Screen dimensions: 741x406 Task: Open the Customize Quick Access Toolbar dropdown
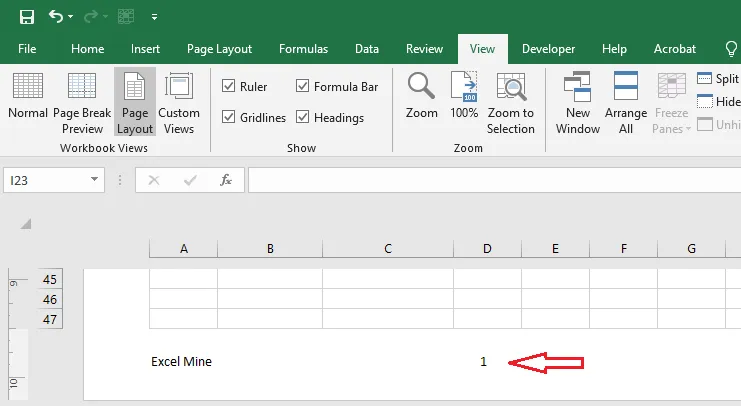click(155, 17)
